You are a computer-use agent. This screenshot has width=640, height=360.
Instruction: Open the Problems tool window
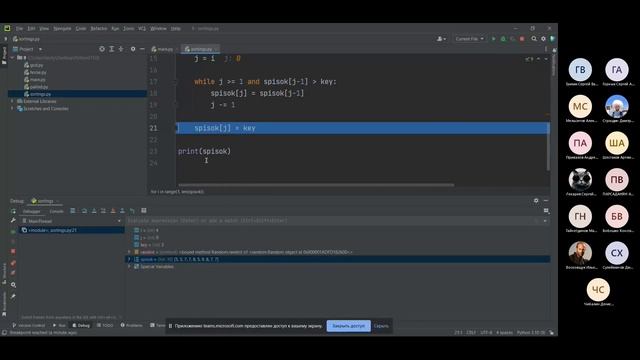coord(131,325)
